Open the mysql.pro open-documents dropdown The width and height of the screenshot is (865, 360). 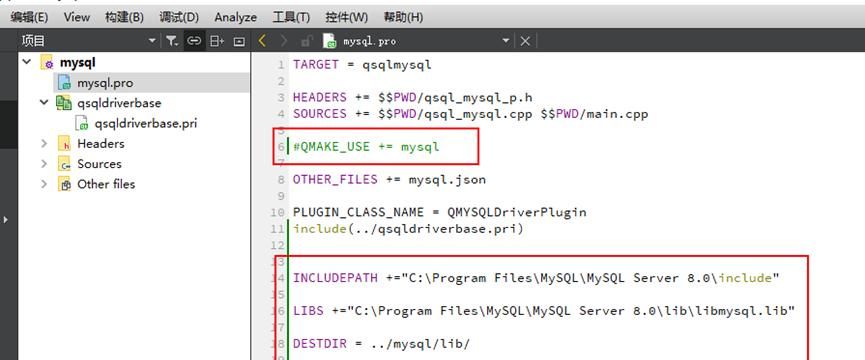(506, 41)
